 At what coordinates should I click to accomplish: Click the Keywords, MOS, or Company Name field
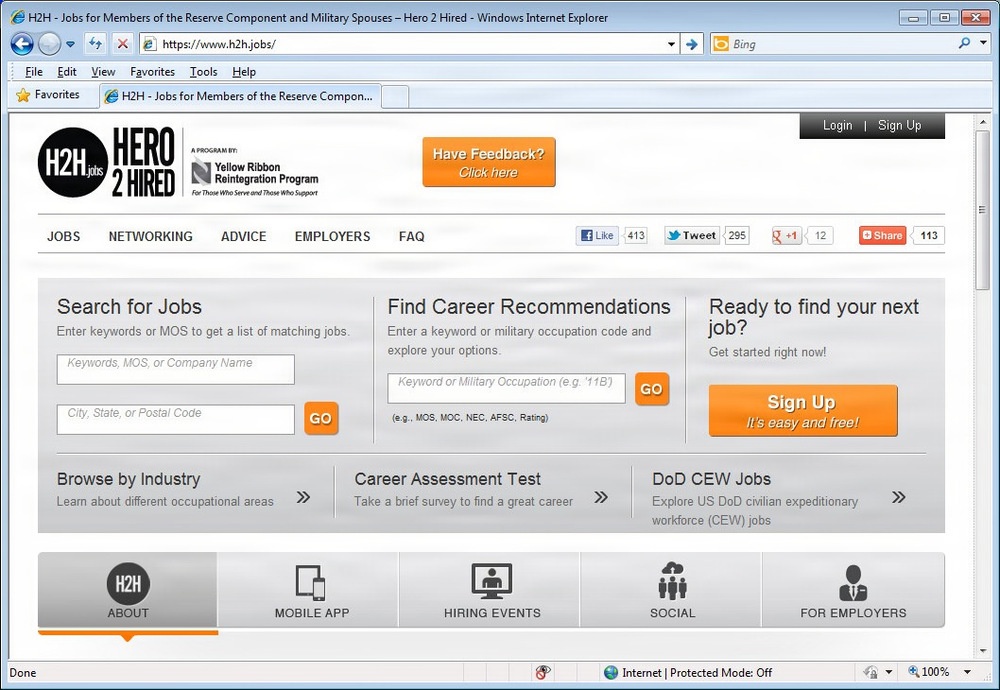coord(175,369)
